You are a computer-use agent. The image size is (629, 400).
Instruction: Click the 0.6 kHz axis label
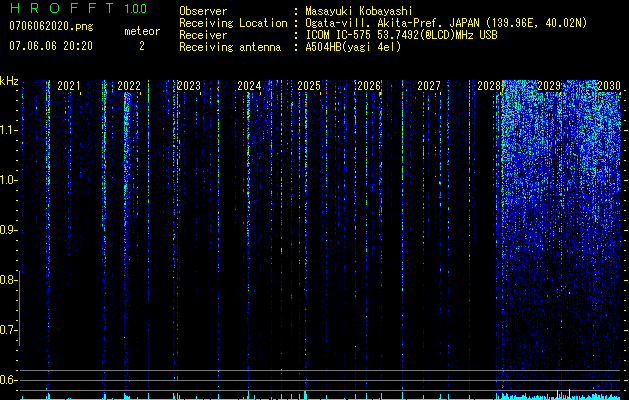pos(7,380)
